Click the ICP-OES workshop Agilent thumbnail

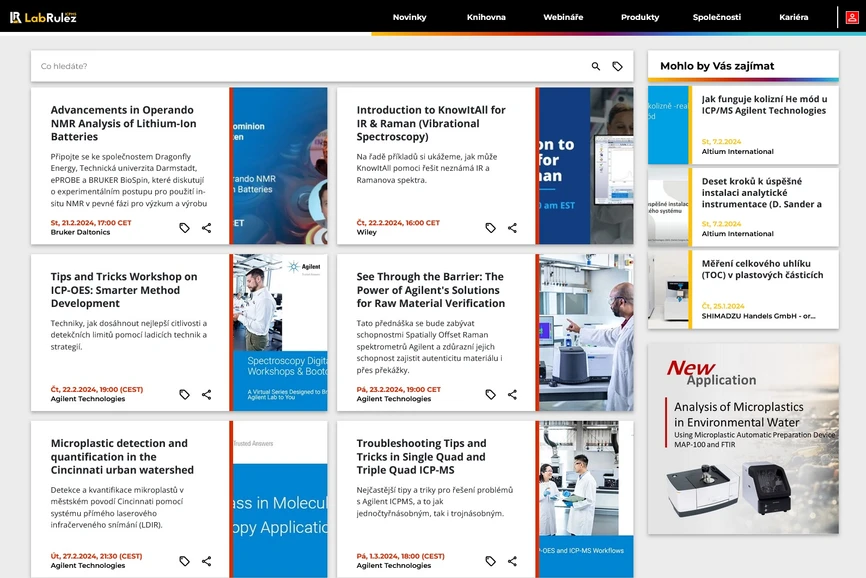[x=280, y=332]
